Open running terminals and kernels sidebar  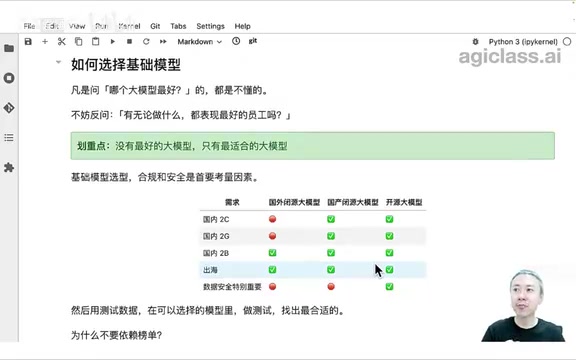9,78
